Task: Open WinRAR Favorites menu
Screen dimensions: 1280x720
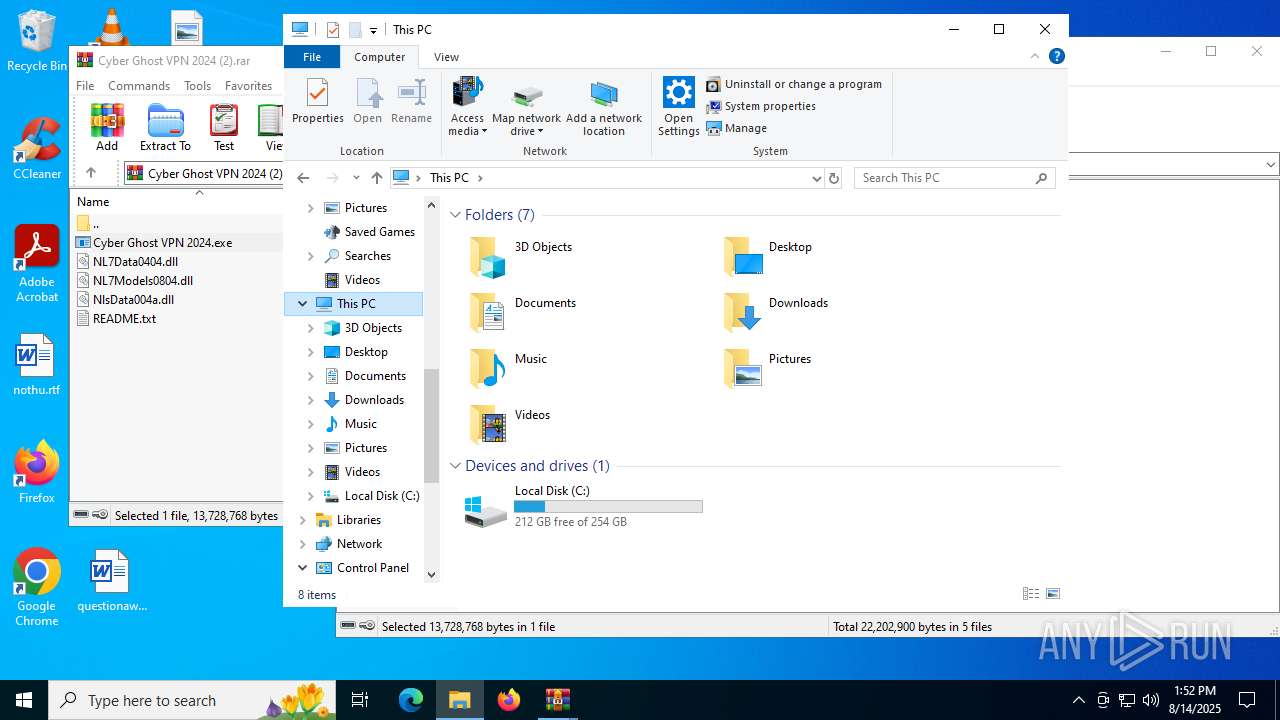Action: [x=249, y=86]
